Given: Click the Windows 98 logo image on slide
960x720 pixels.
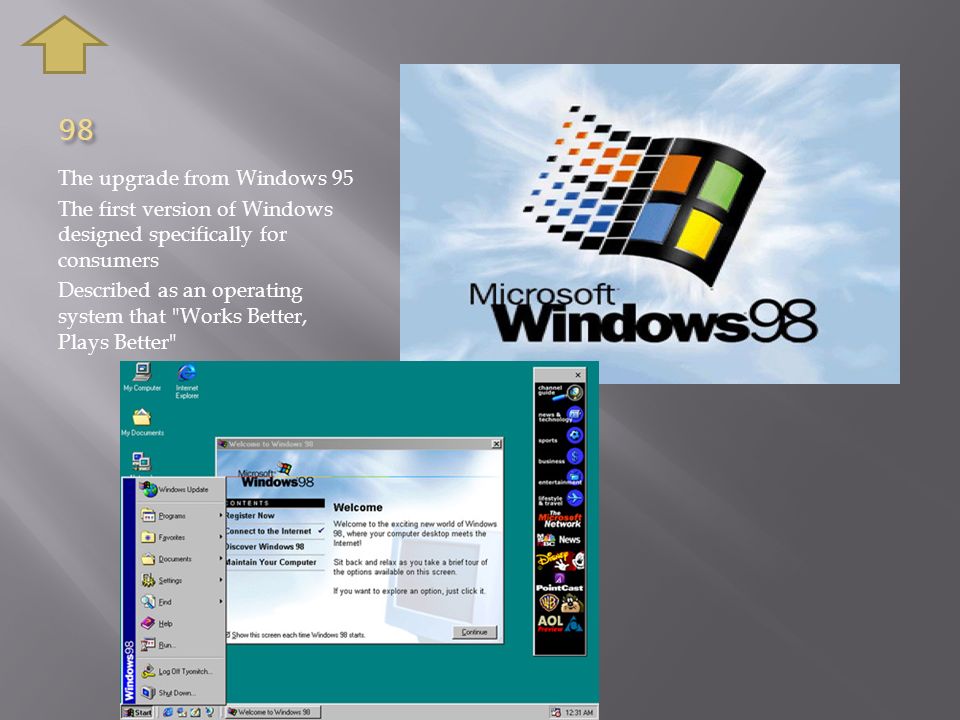Looking at the screenshot, I should pyautogui.click(x=650, y=223).
